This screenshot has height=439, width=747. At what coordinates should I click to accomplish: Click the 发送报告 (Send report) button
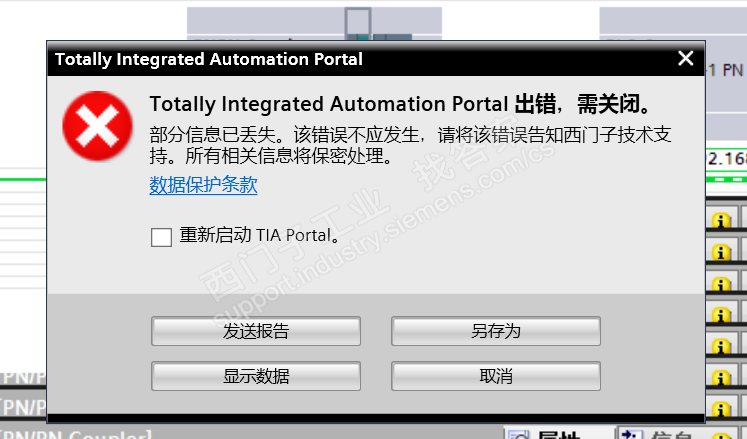[256, 331]
